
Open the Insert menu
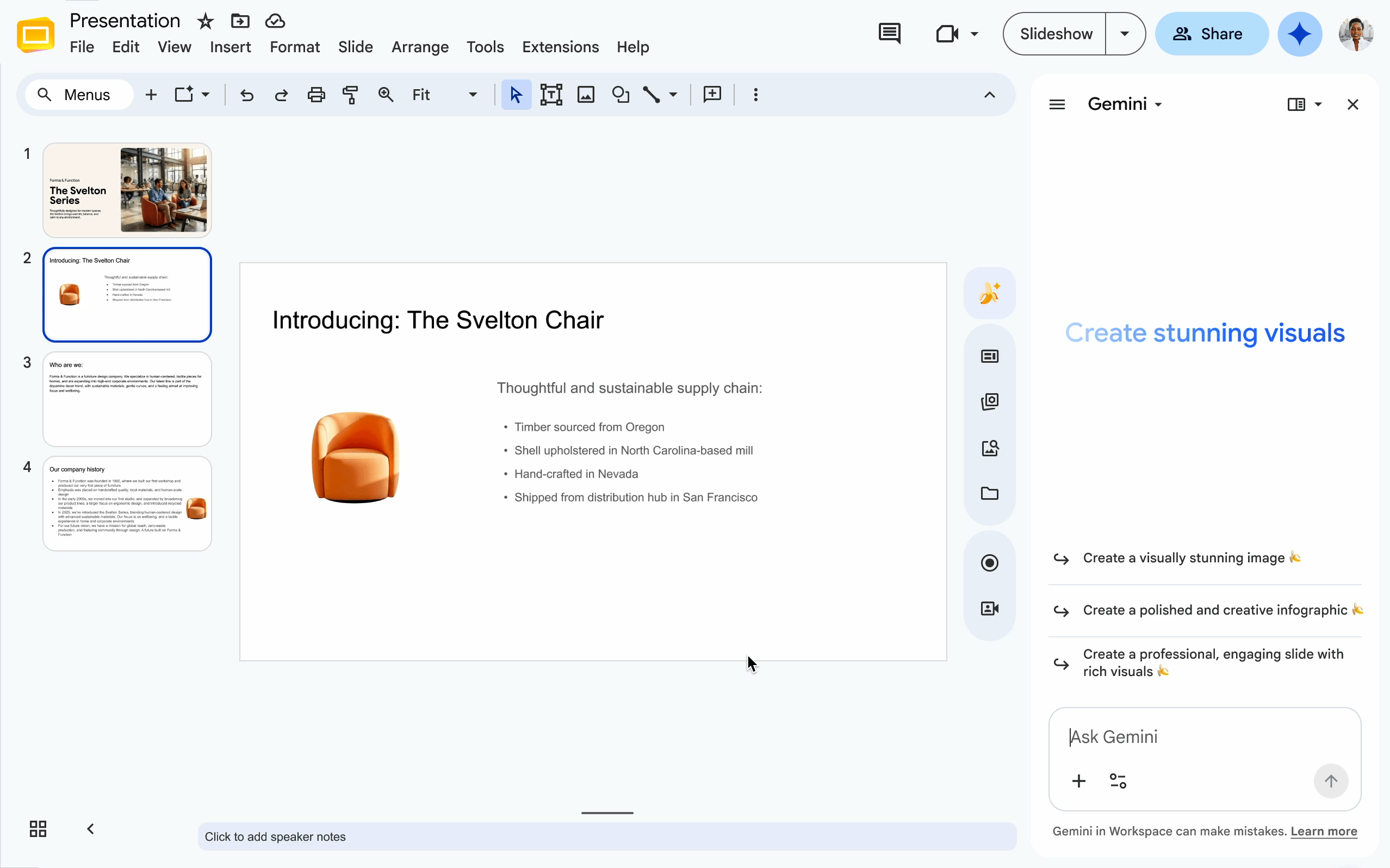[x=230, y=47]
